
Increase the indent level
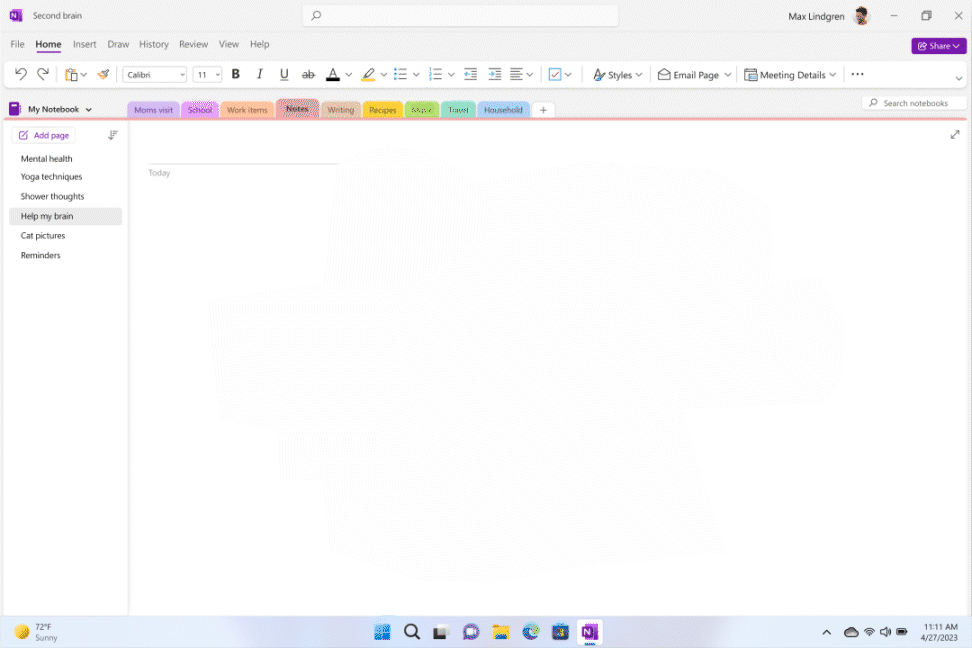point(495,74)
